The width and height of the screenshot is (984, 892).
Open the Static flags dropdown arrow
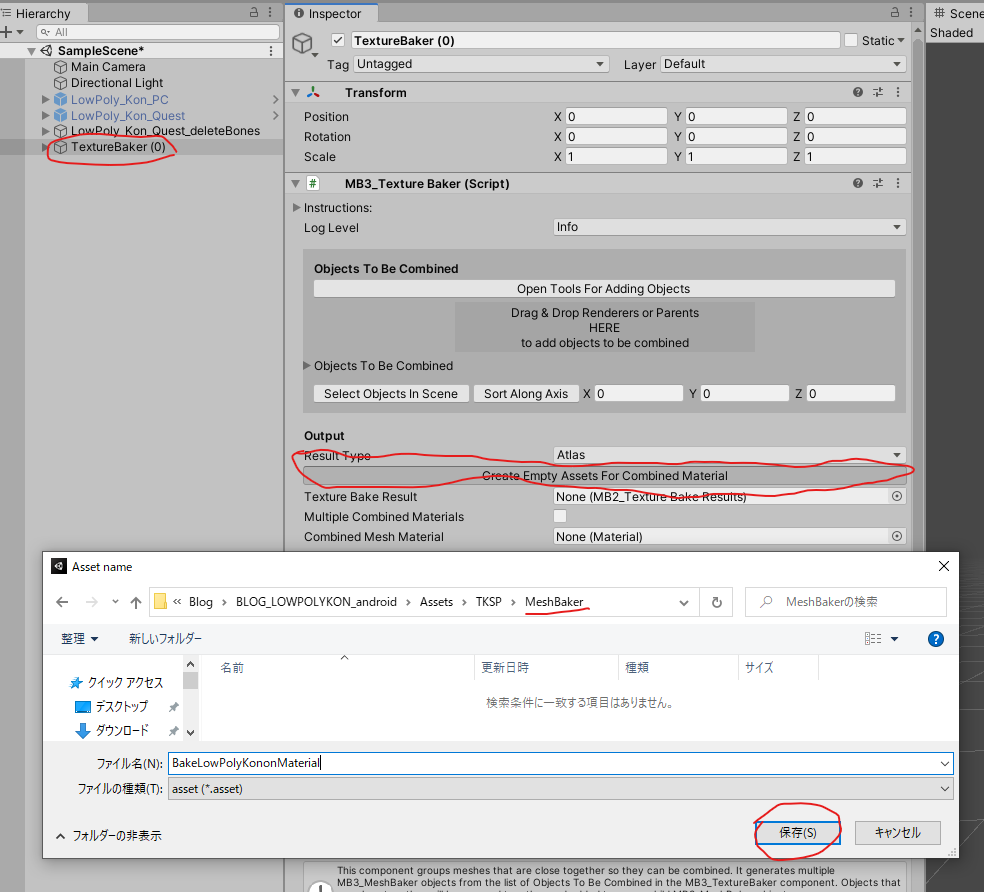(x=901, y=40)
